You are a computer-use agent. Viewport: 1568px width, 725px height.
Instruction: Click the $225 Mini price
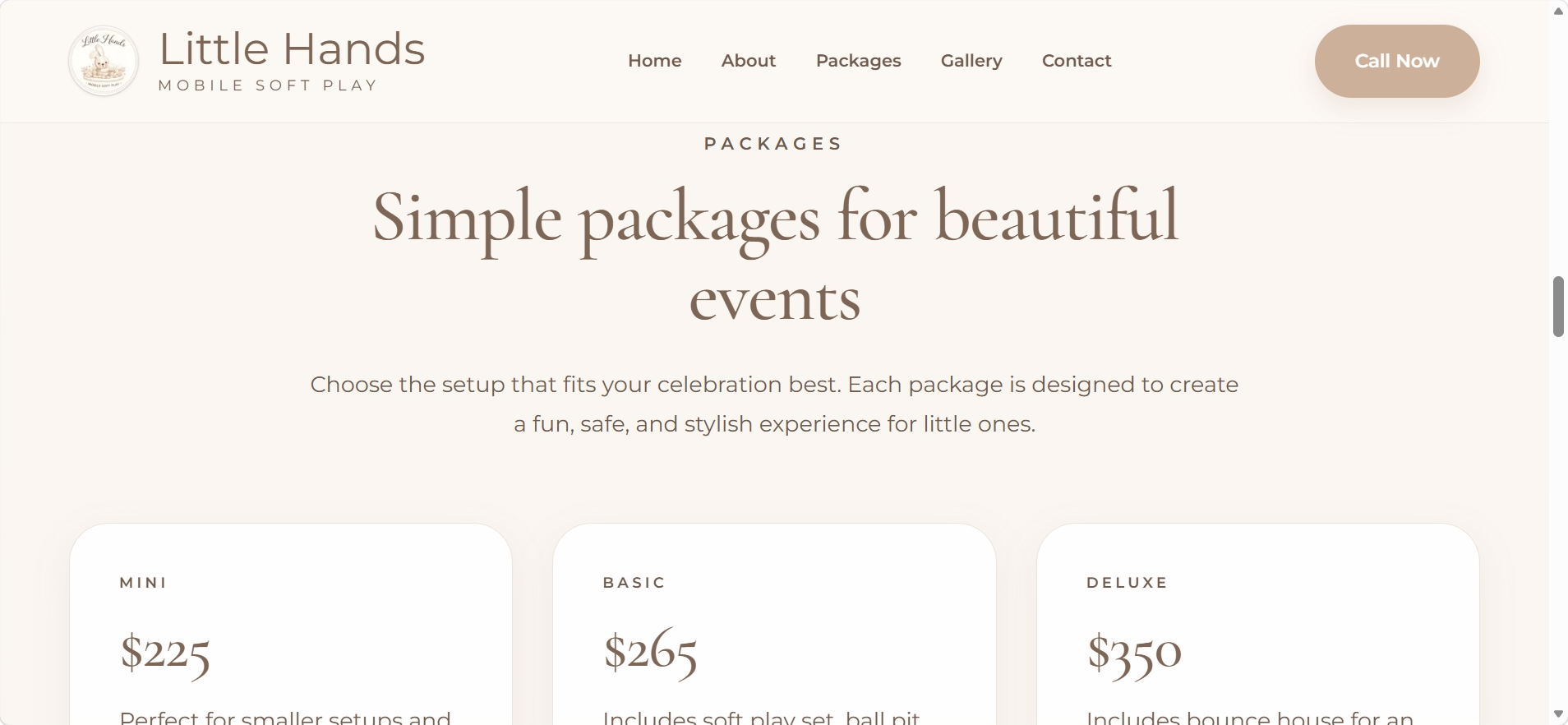pyautogui.click(x=165, y=653)
